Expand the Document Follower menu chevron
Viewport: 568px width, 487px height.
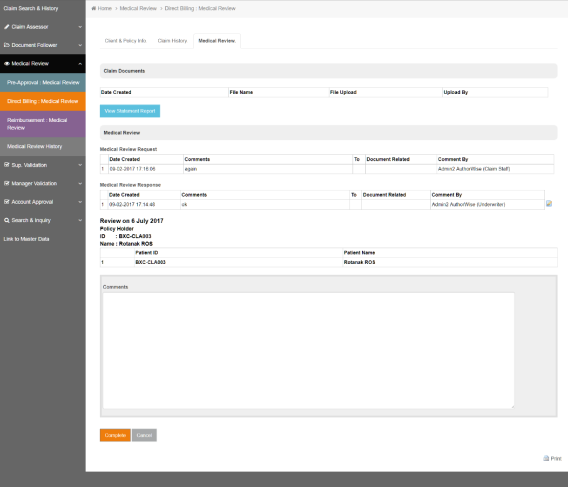coord(80,45)
